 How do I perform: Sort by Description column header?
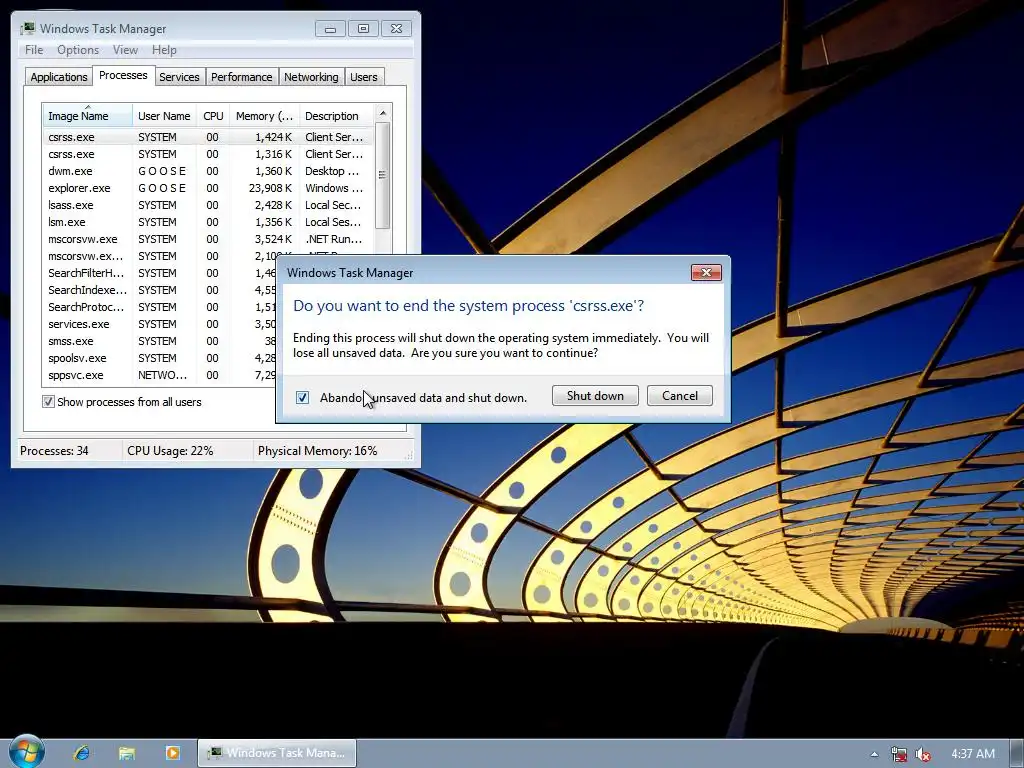(336, 116)
